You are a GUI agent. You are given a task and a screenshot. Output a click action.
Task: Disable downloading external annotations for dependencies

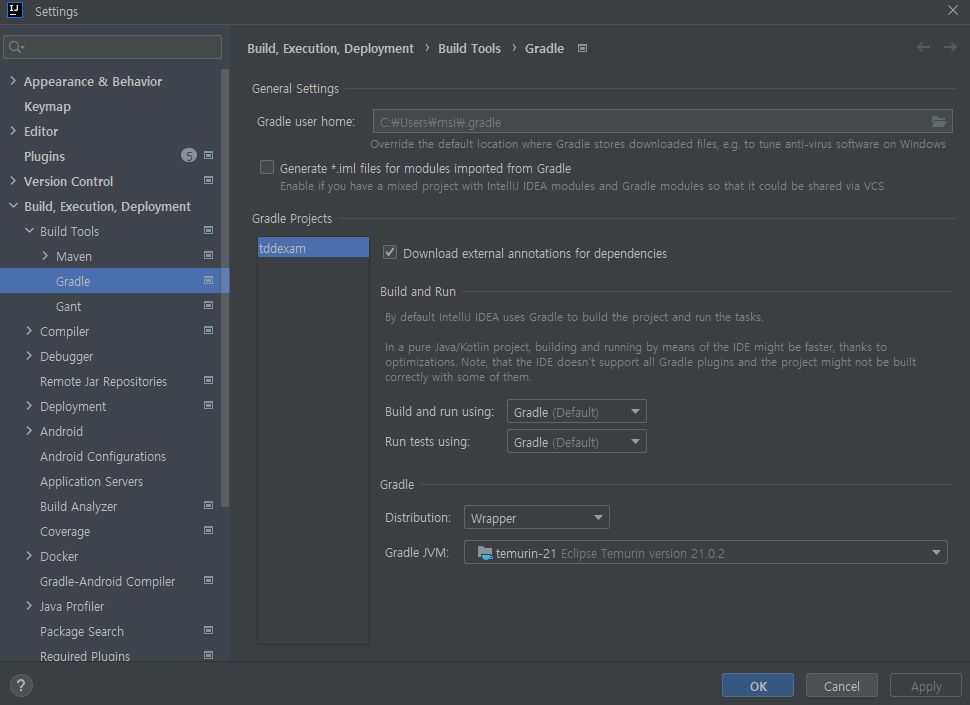coord(389,252)
